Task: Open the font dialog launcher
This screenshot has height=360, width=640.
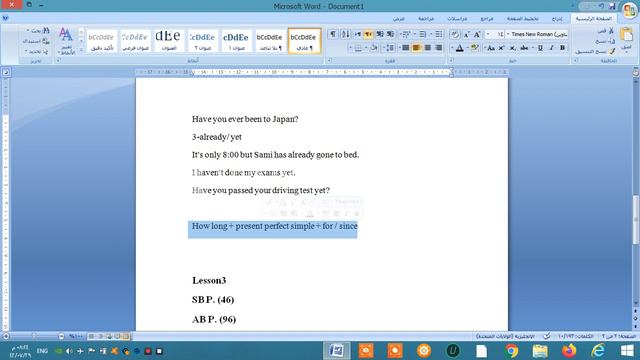Action: pos(451,60)
